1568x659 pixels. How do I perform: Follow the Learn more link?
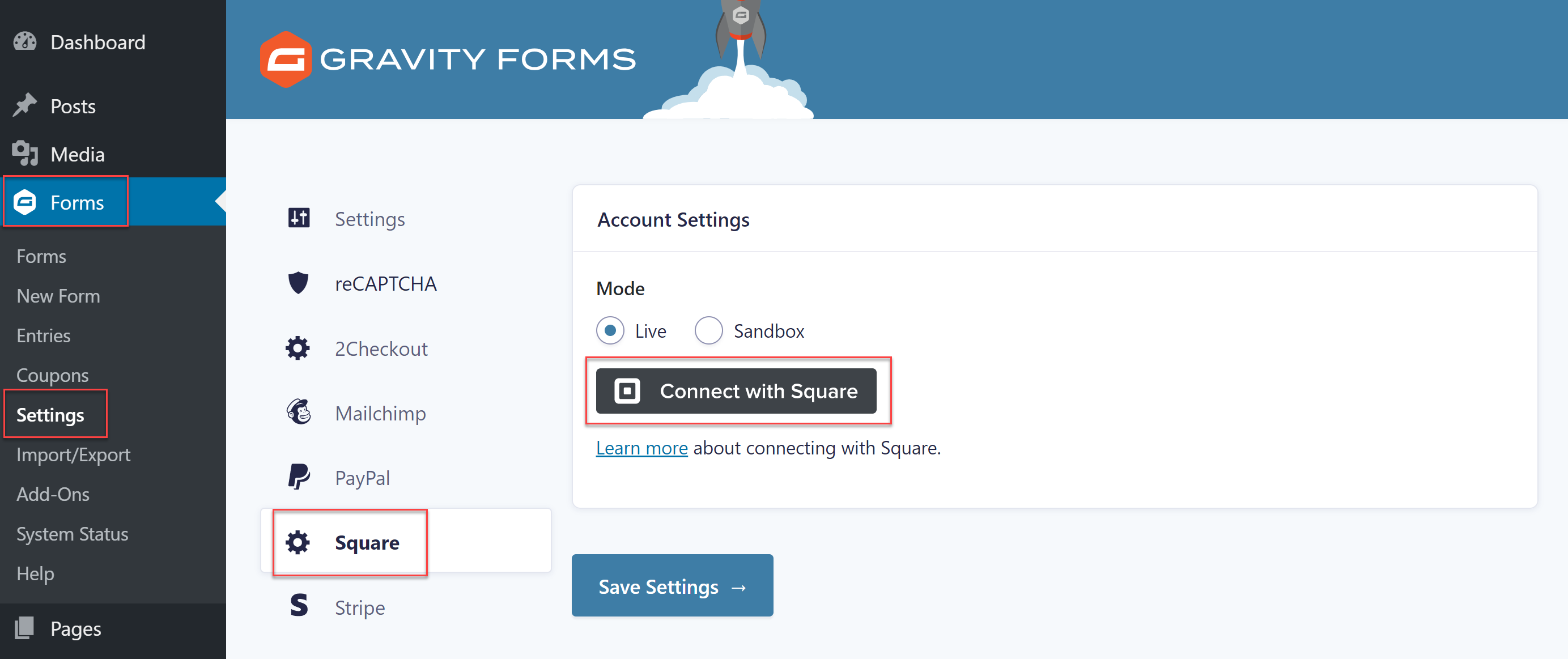point(641,448)
